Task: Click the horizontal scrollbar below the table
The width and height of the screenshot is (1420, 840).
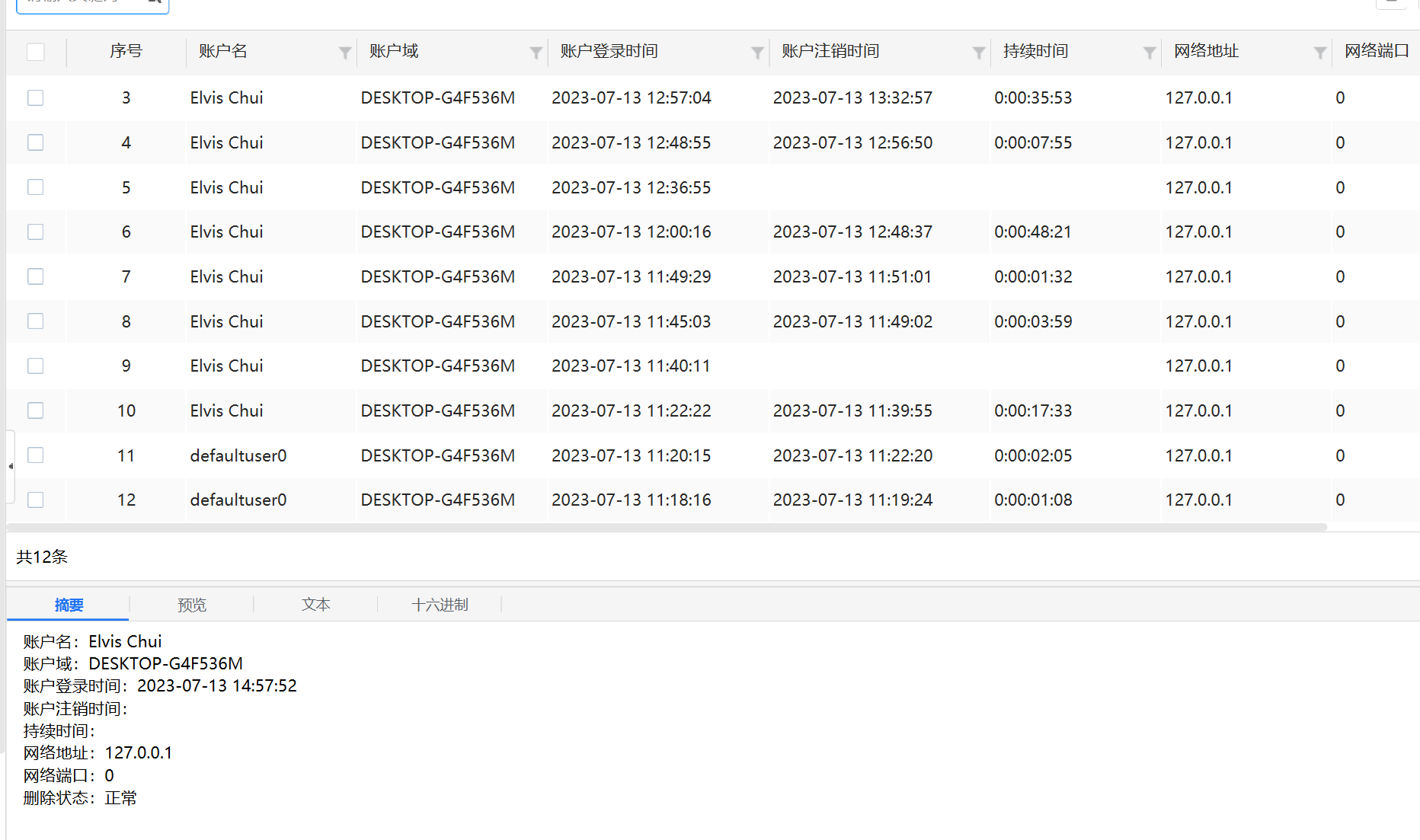Action: point(667,527)
